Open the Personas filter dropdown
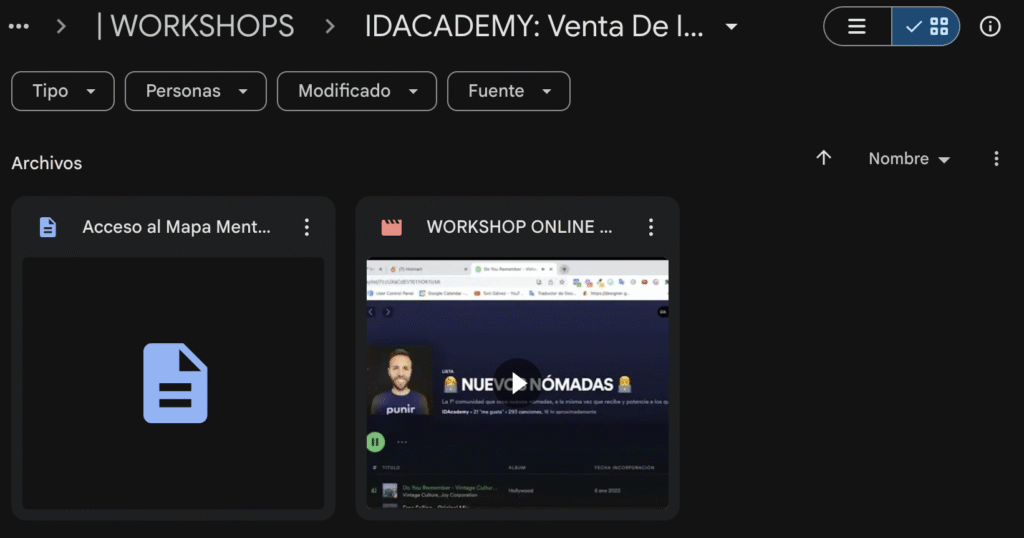Viewport: 1024px width, 538px height. pyautogui.click(x=195, y=91)
